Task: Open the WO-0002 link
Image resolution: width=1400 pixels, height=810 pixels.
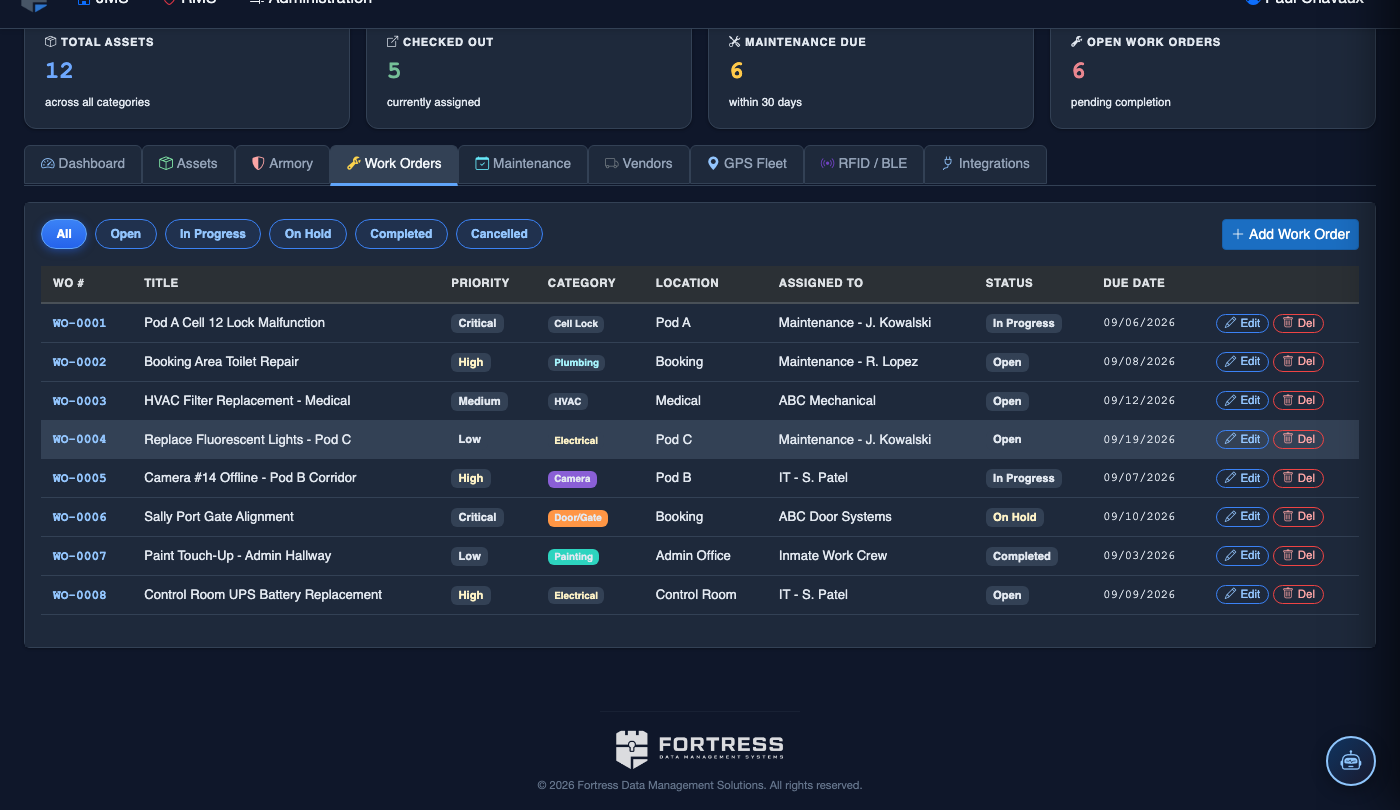Action: click(x=80, y=362)
